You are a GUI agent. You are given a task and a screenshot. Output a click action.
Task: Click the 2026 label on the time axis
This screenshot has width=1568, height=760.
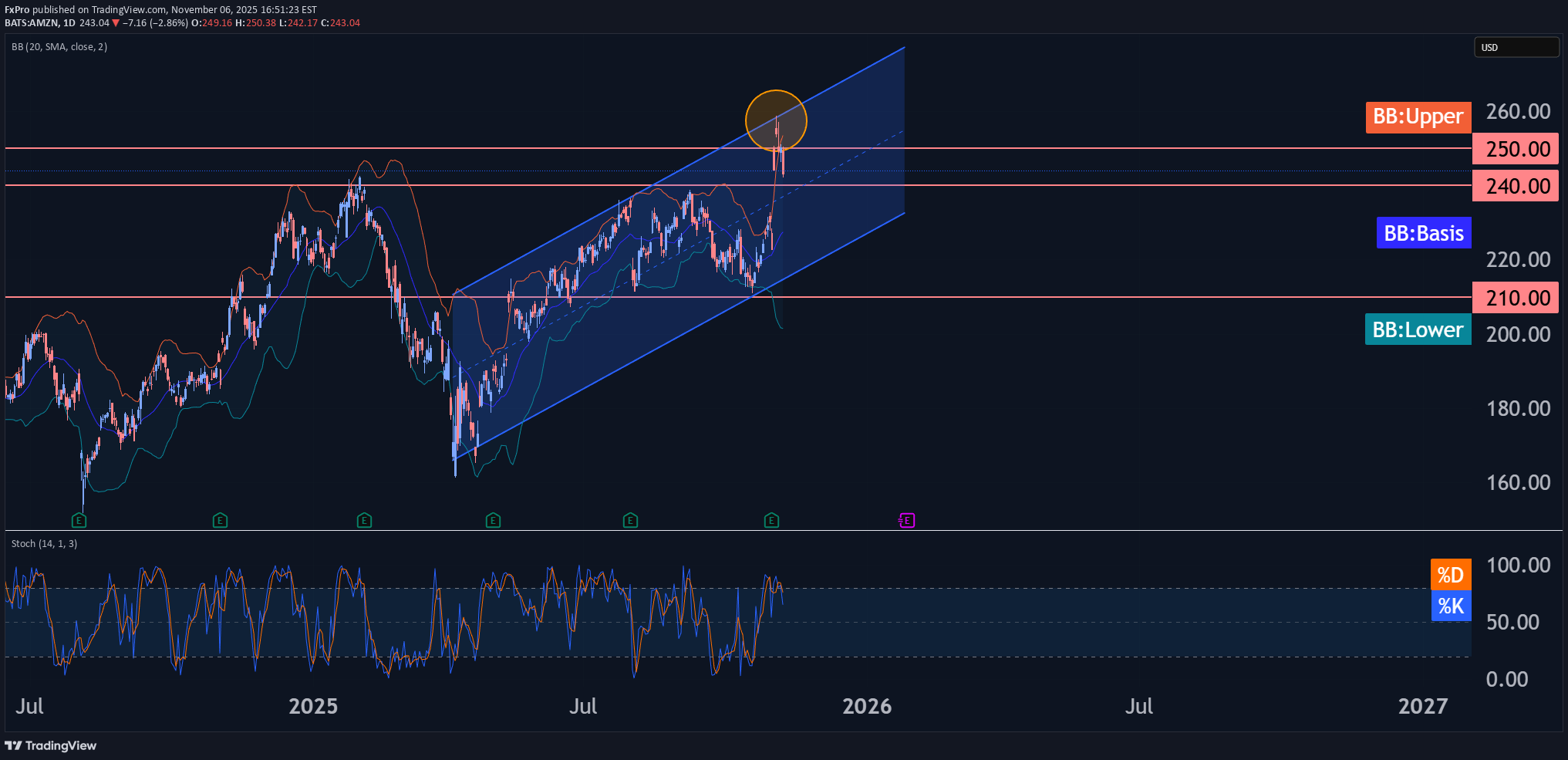point(866,706)
